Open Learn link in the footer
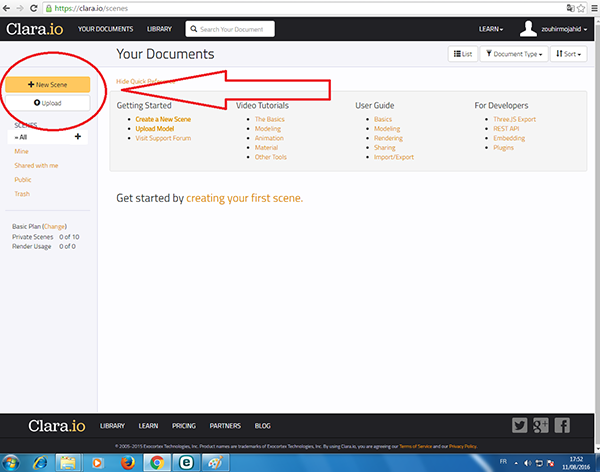The height and width of the screenshot is (472, 600). tap(148, 426)
